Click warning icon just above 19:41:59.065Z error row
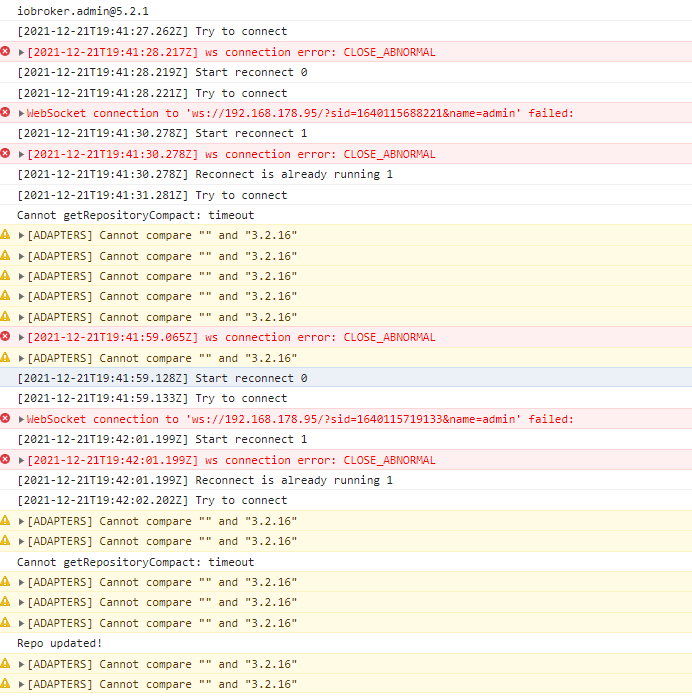This screenshot has height=697, width=692. click(x=5, y=316)
